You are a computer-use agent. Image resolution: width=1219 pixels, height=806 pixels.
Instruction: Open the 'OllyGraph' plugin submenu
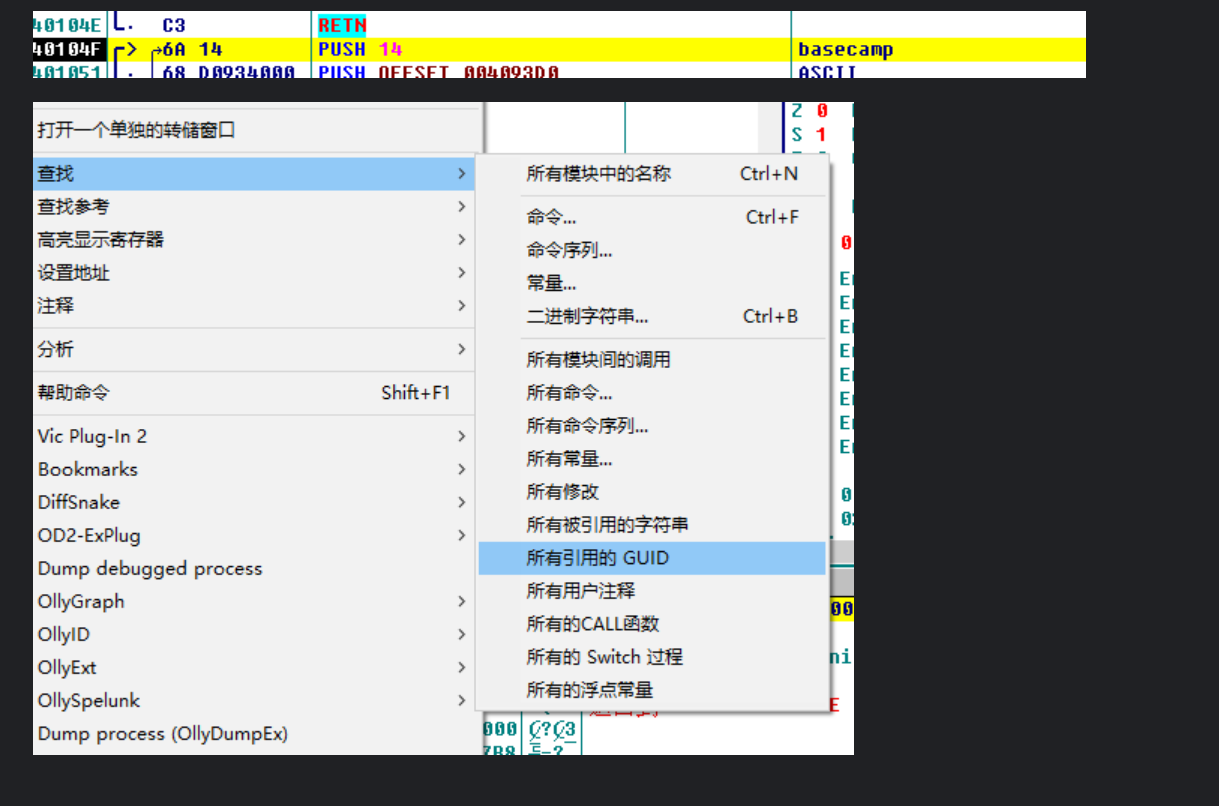point(81,601)
